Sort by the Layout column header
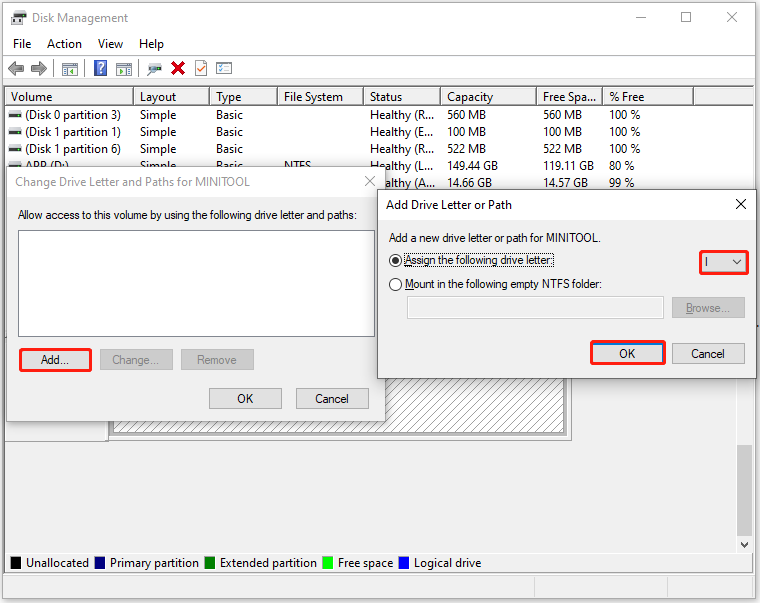This screenshot has width=760, height=603. pos(172,96)
